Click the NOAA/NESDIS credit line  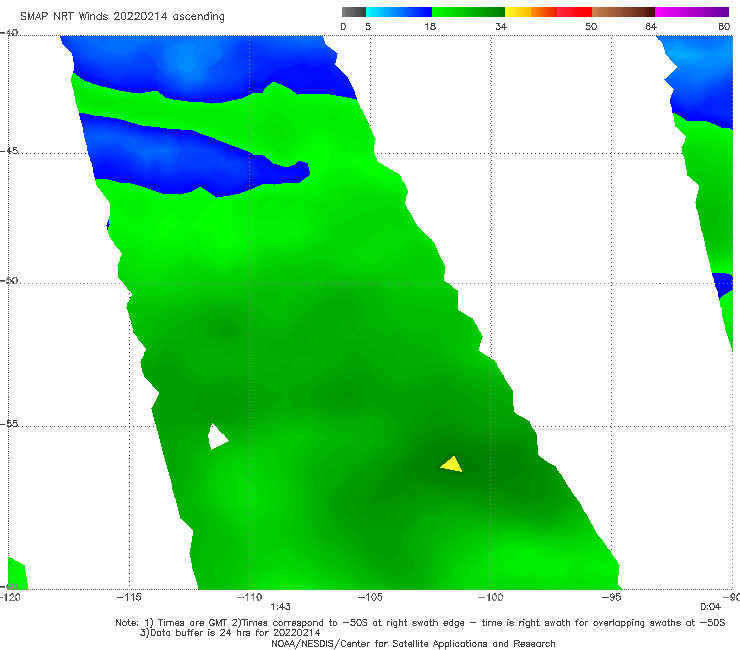[x=413, y=643]
